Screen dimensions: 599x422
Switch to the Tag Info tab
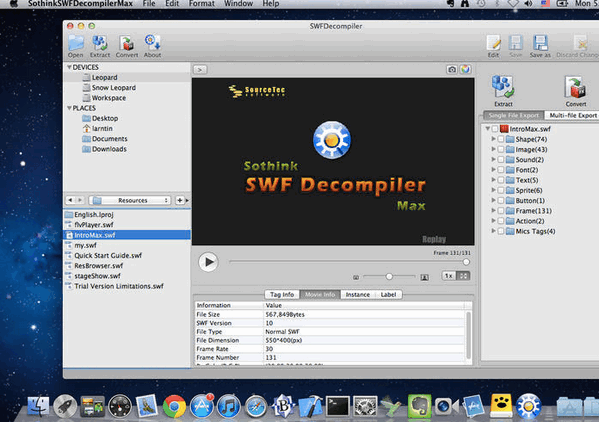282,294
